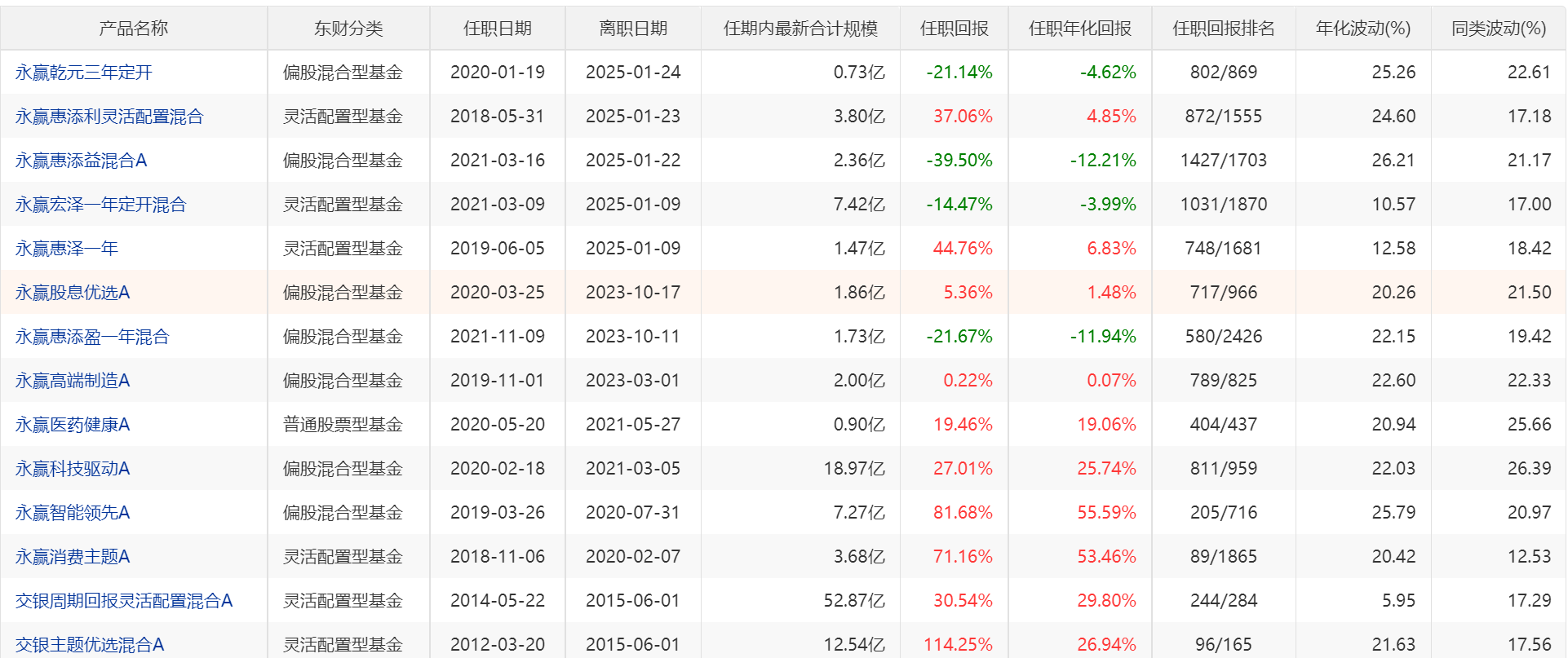Click ranking 802/869
This screenshot has width=1568, height=658.
(x=1224, y=73)
